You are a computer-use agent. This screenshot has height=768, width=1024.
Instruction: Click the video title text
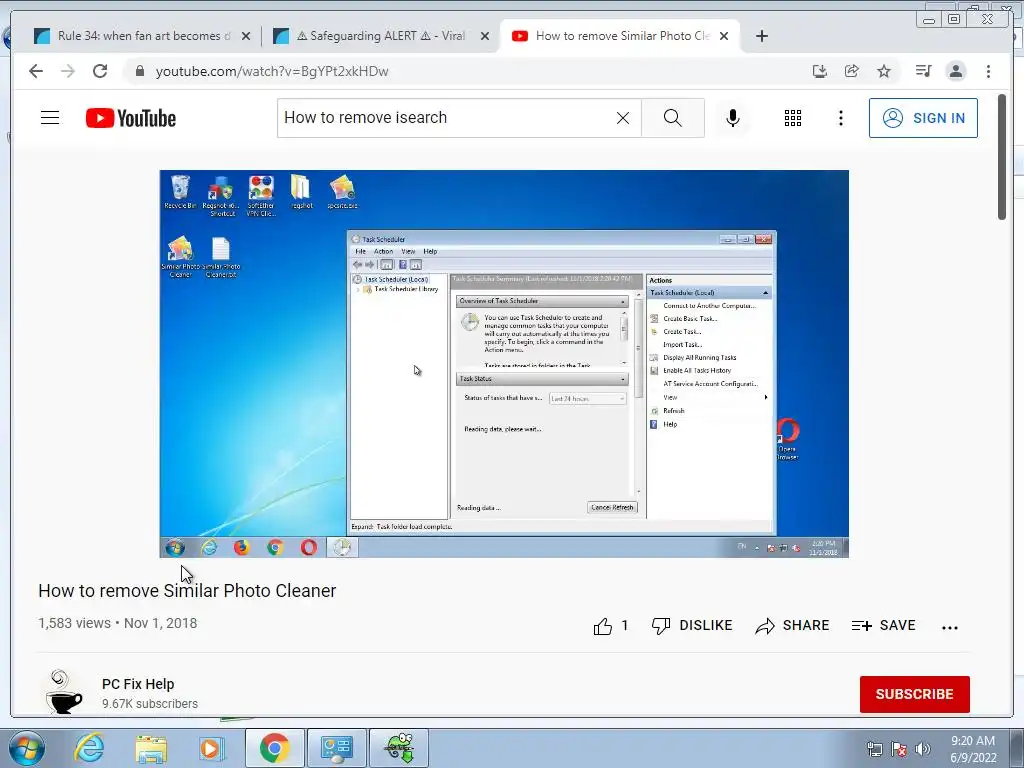click(x=187, y=590)
